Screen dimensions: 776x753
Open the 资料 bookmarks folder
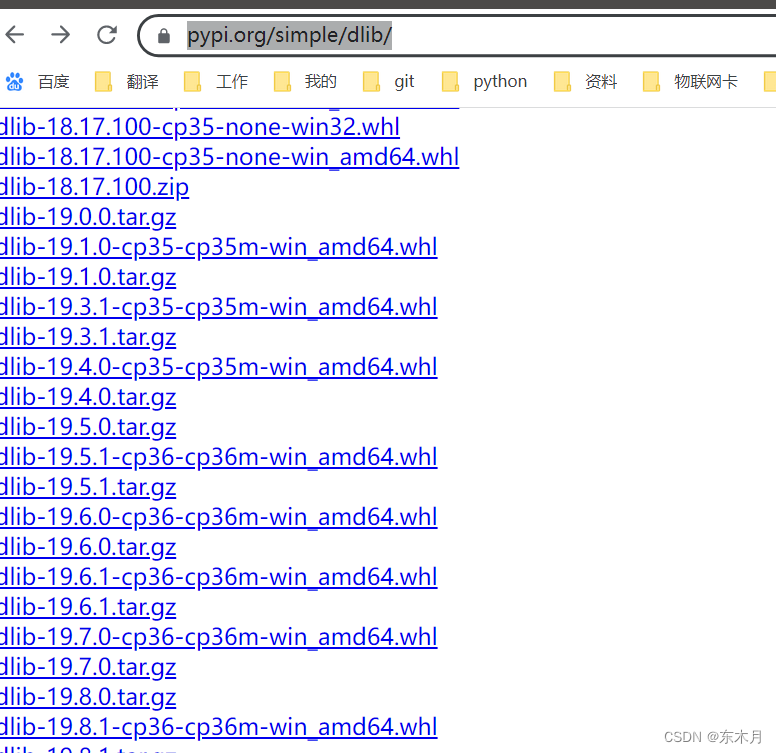[585, 82]
